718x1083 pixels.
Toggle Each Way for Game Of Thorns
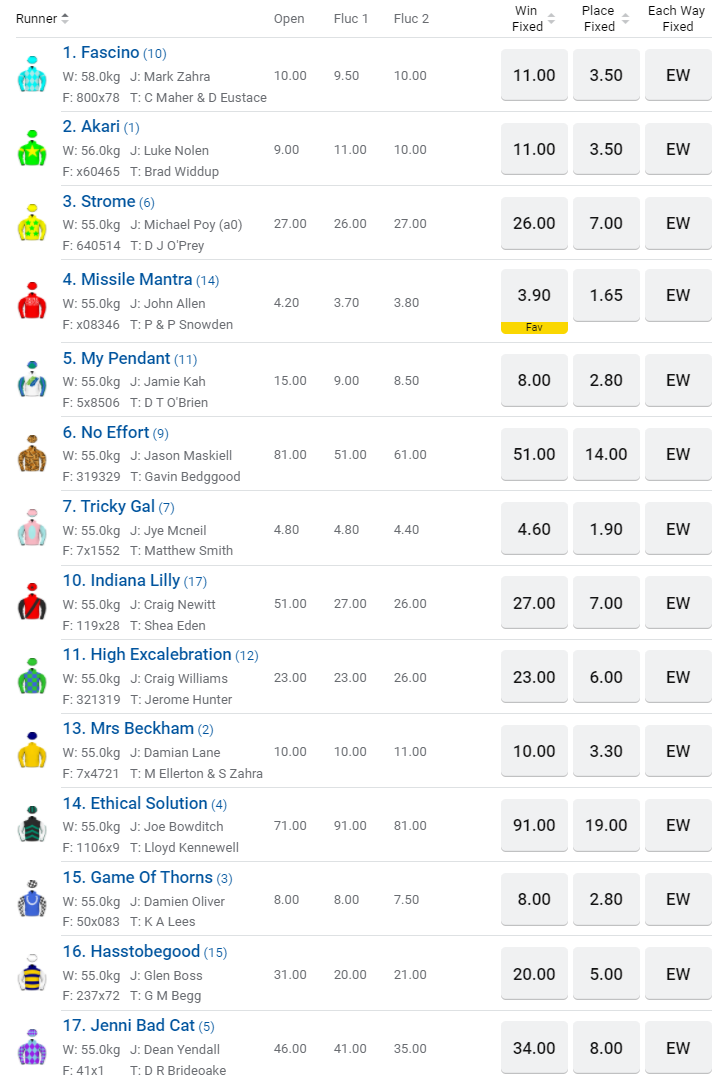(678, 900)
